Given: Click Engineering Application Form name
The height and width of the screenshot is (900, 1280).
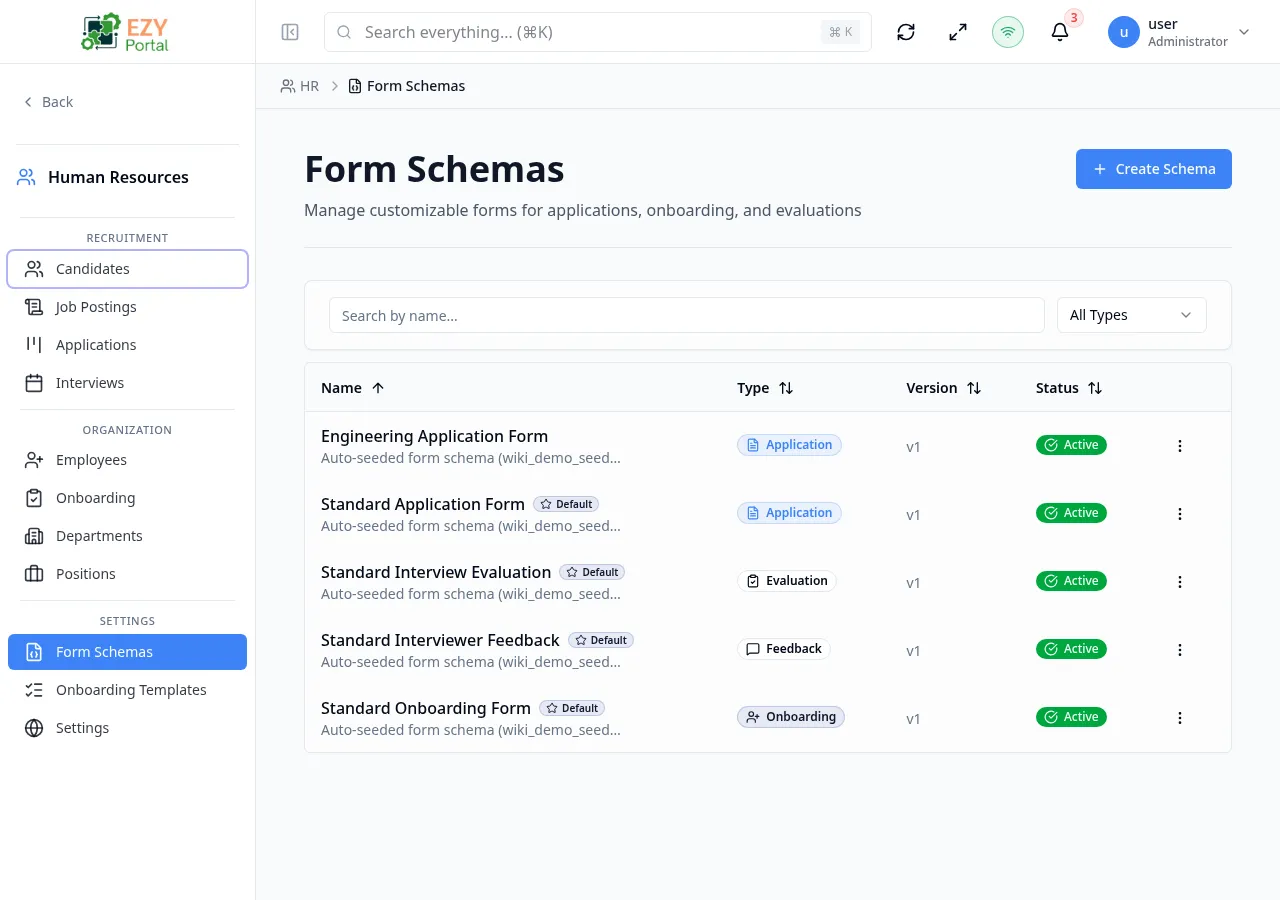Looking at the screenshot, I should pyautogui.click(x=434, y=436).
